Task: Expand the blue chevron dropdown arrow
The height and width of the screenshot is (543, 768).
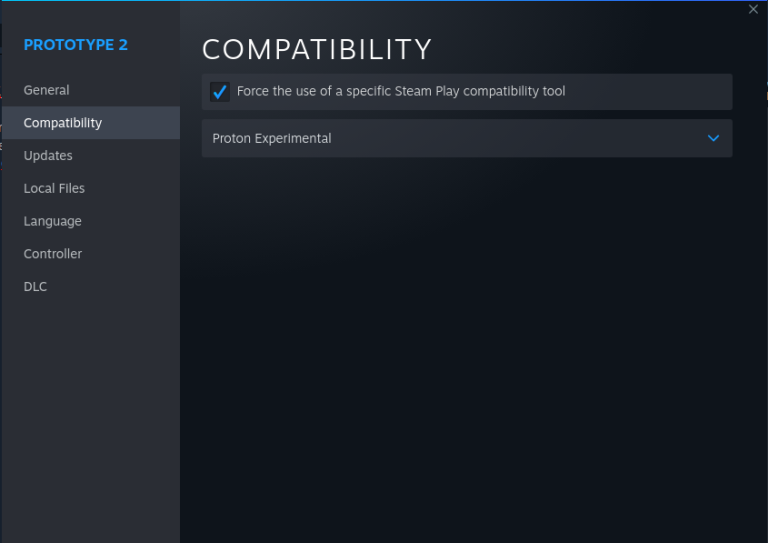Action: click(x=713, y=138)
